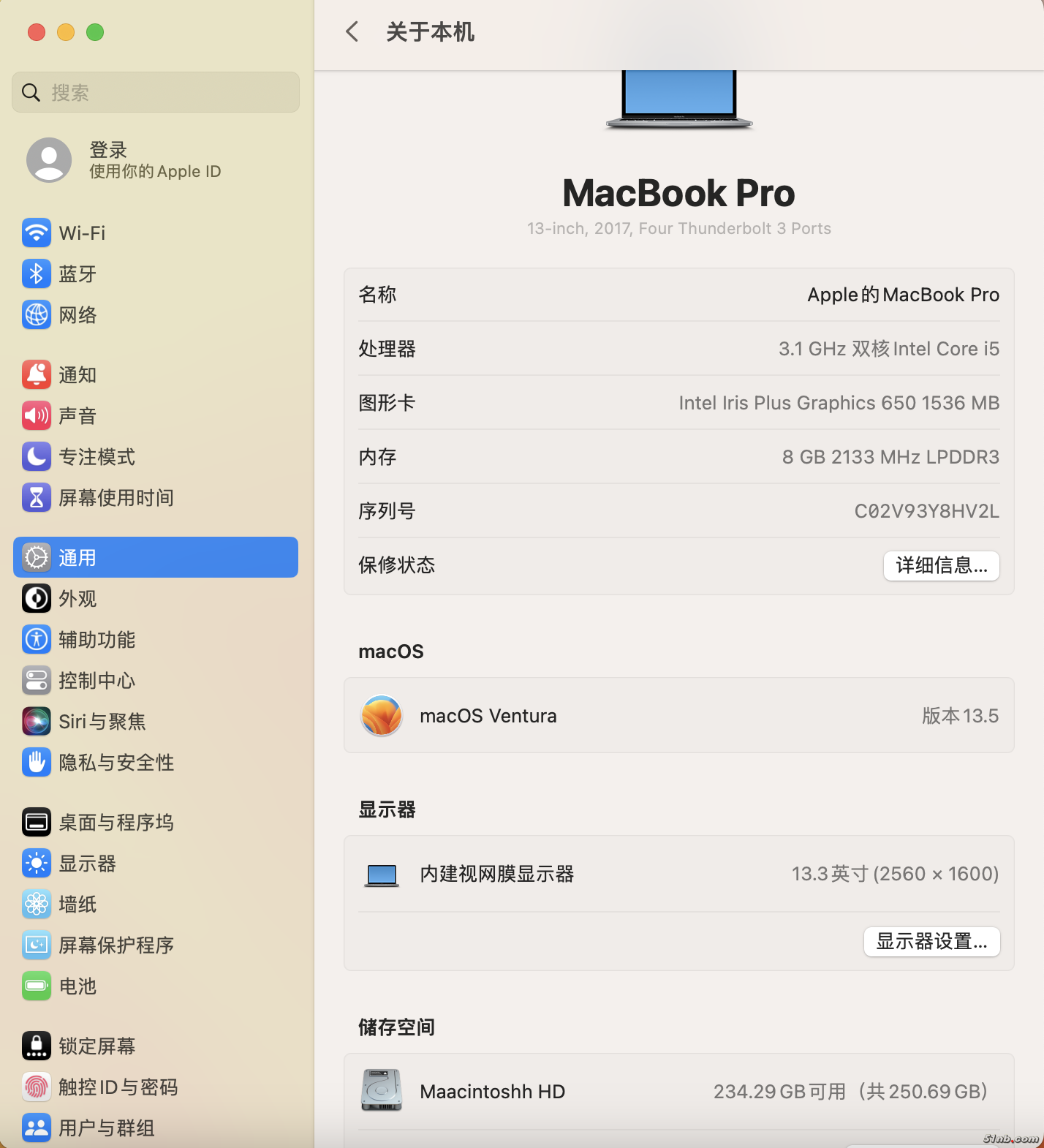Click the Focus (专注模式) moon icon
This screenshot has width=1044, height=1148.
point(37,457)
